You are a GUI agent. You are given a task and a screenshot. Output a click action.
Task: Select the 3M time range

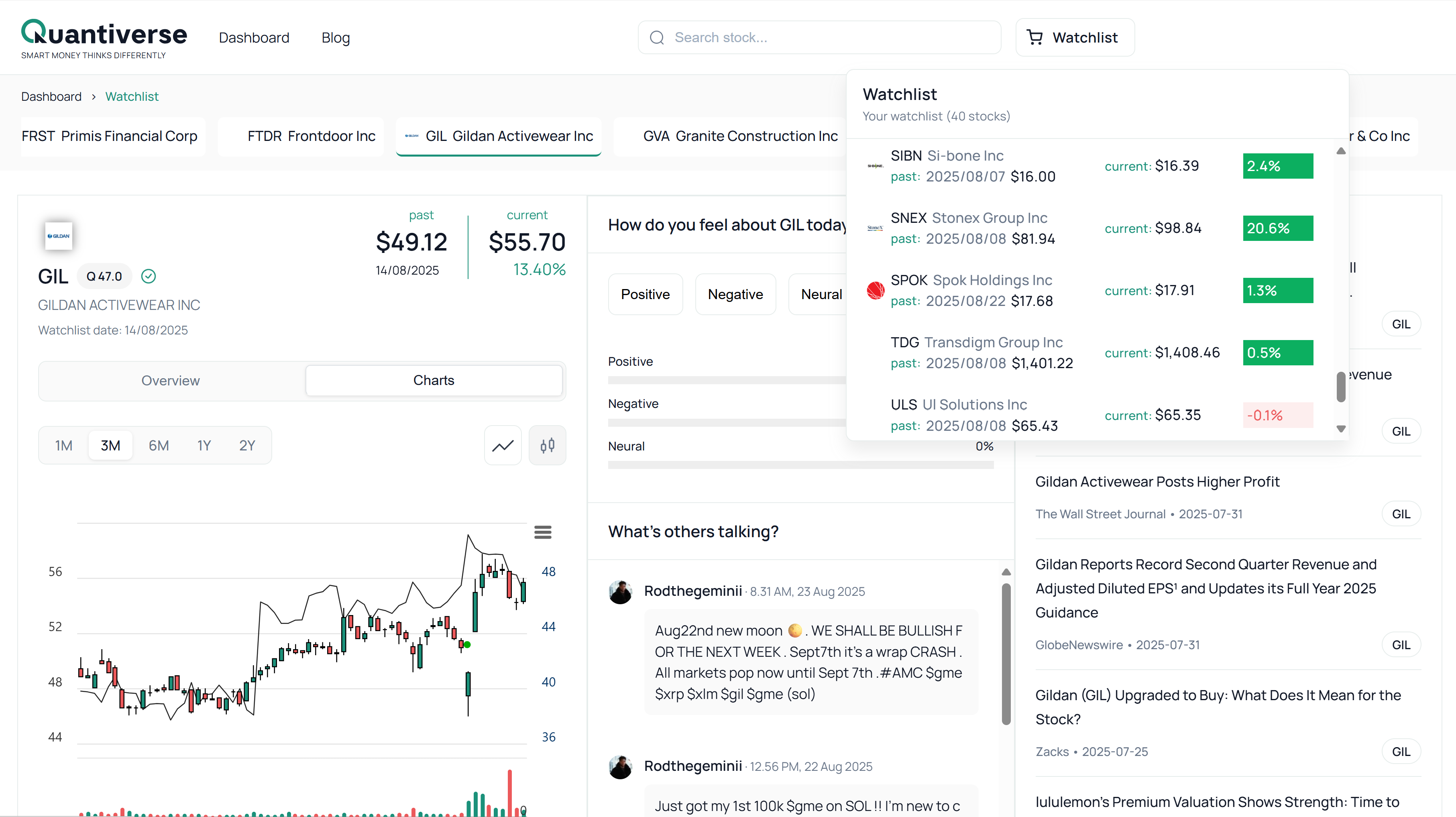[x=110, y=446]
